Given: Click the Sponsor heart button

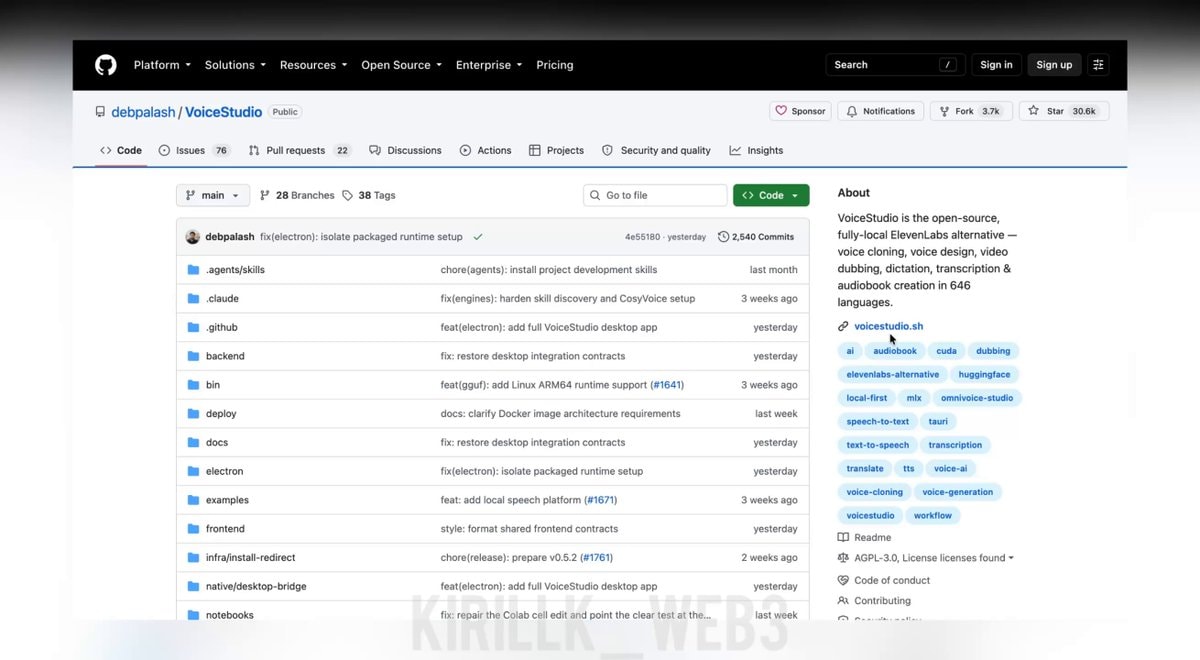Looking at the screenshot, I should coord(799,111).
